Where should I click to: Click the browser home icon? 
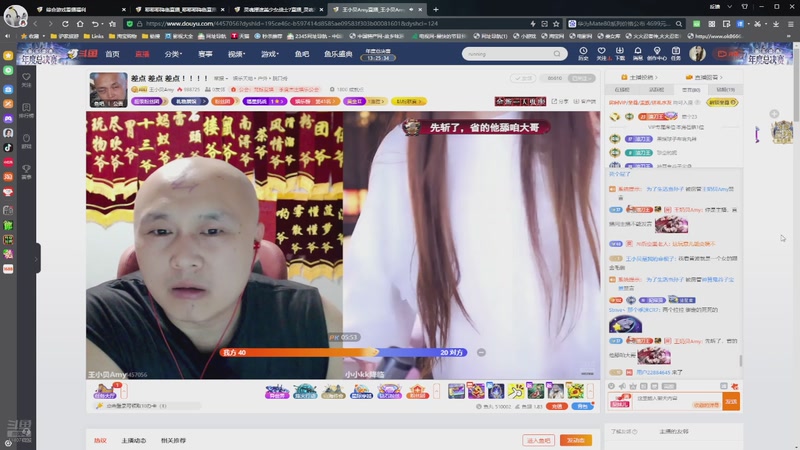click(80, 23)
